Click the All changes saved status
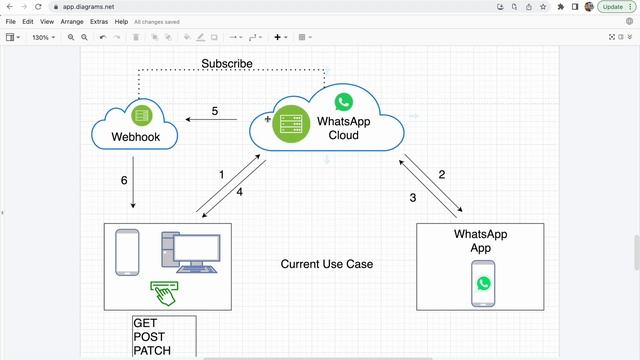640x360 pixels. point(157,22)
